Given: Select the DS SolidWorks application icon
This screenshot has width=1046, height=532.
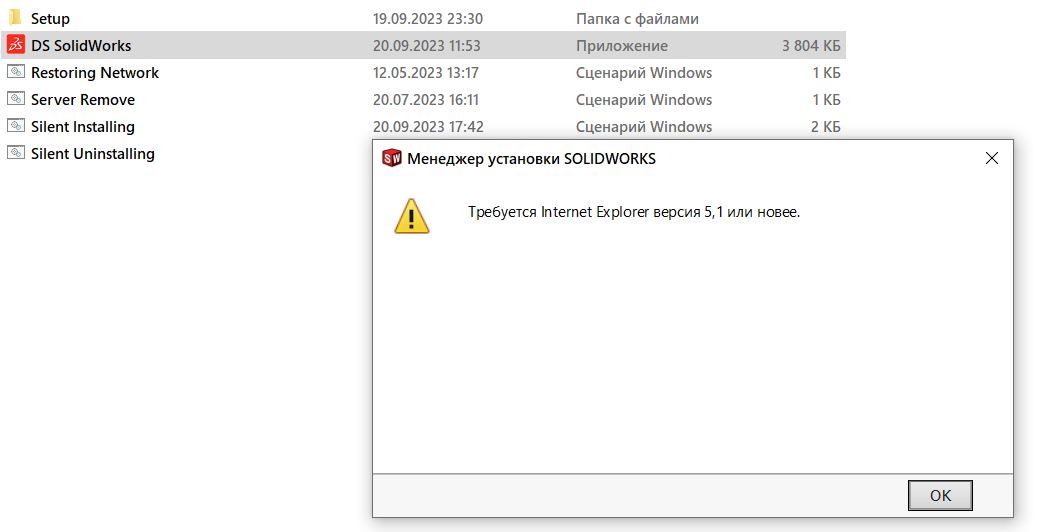Looking at the screenshot, I should point(16,45).
